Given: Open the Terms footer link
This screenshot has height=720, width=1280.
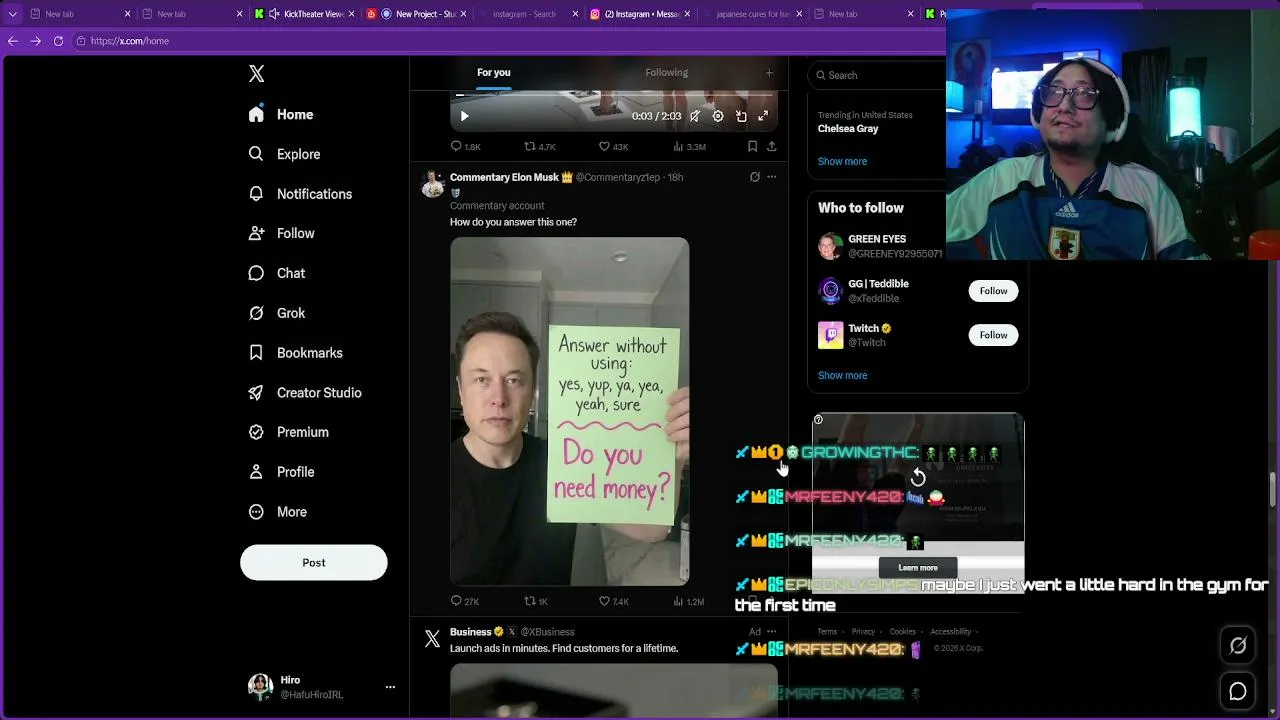Looking at the screenshot, I should coord(828,632).
